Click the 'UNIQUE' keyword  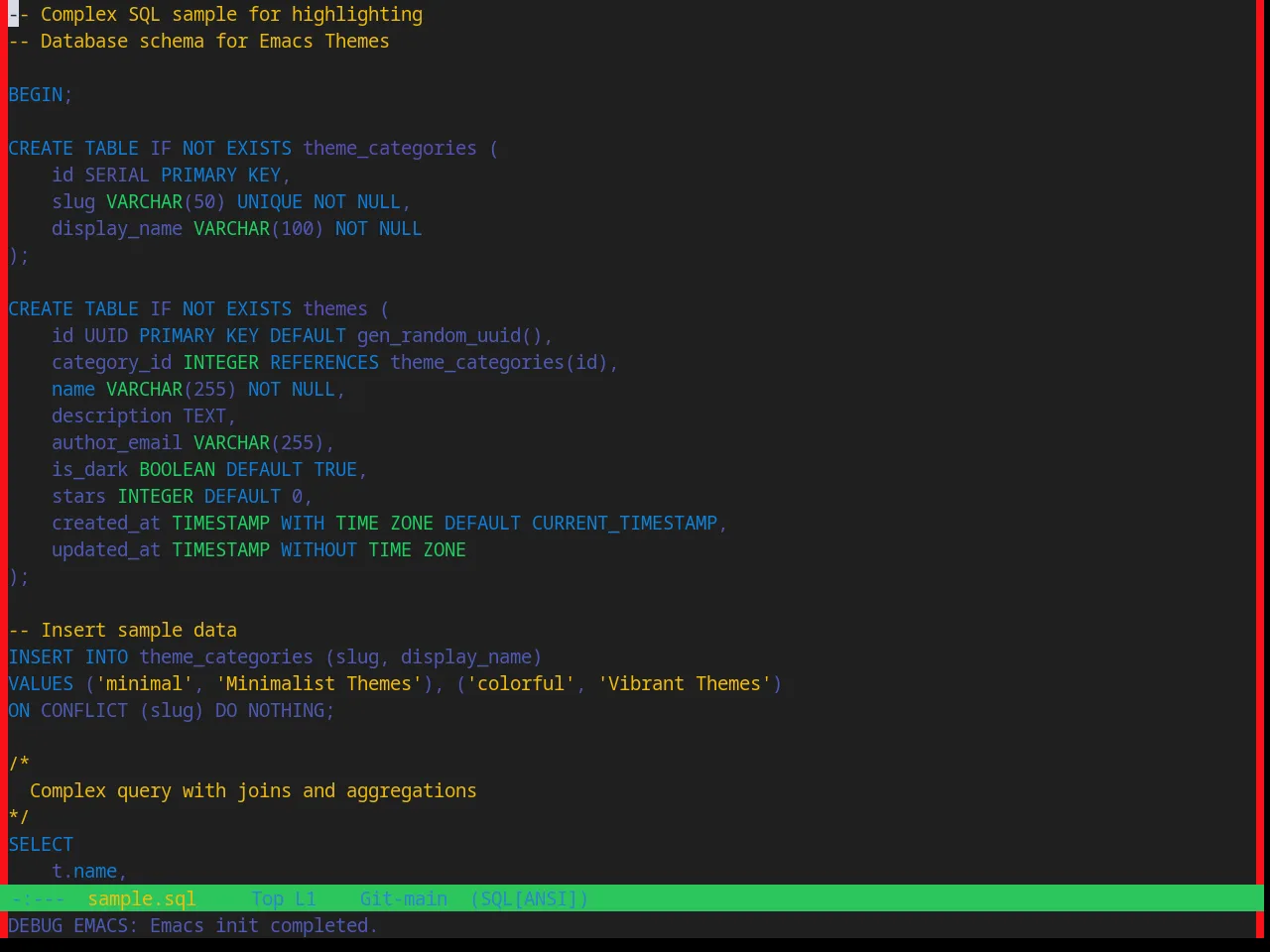point(269,202)
